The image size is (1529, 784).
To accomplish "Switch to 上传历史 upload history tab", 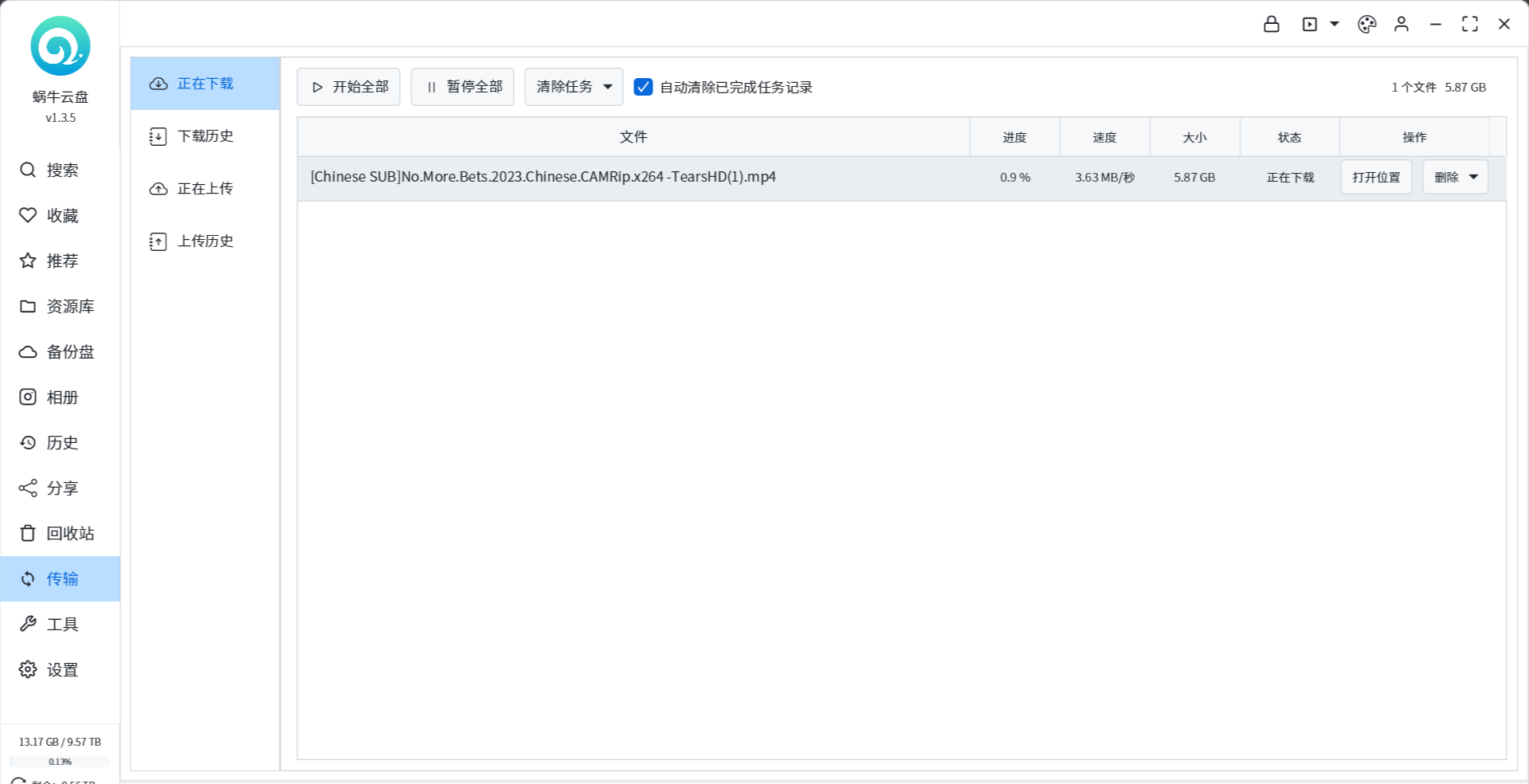I will tap(206, 241).
